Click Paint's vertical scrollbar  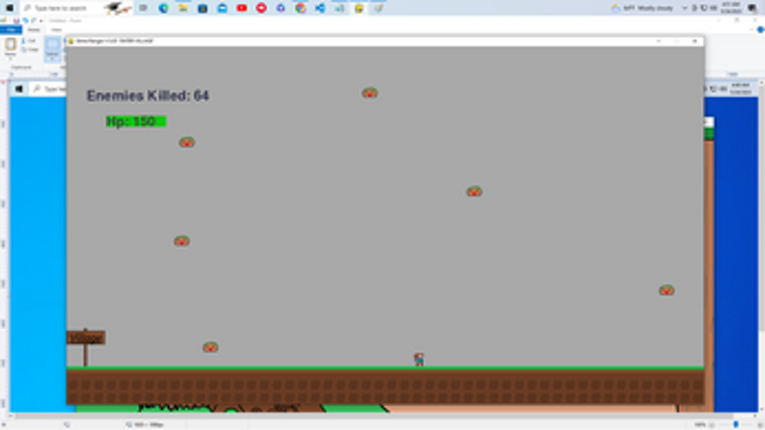tap(762, 246)
